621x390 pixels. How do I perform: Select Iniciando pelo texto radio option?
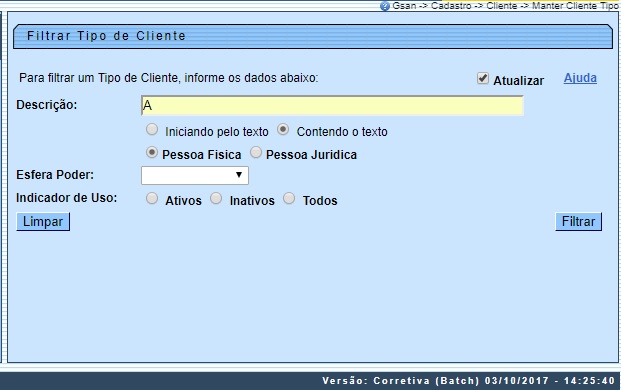pyautogui.click(x=152, y=129)
